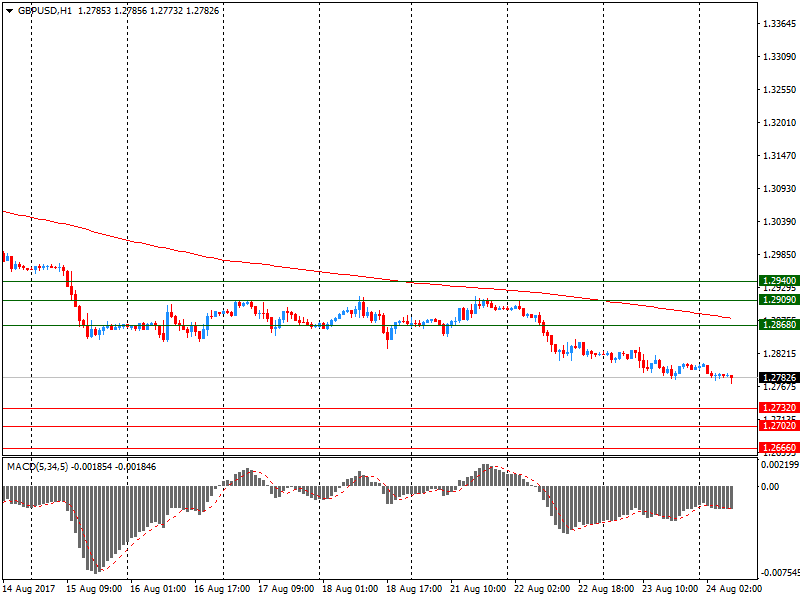Viewport: 800px width, 600px height.
Task: Select the MACD scale value 0.00
Action: [x=770, y=487]
